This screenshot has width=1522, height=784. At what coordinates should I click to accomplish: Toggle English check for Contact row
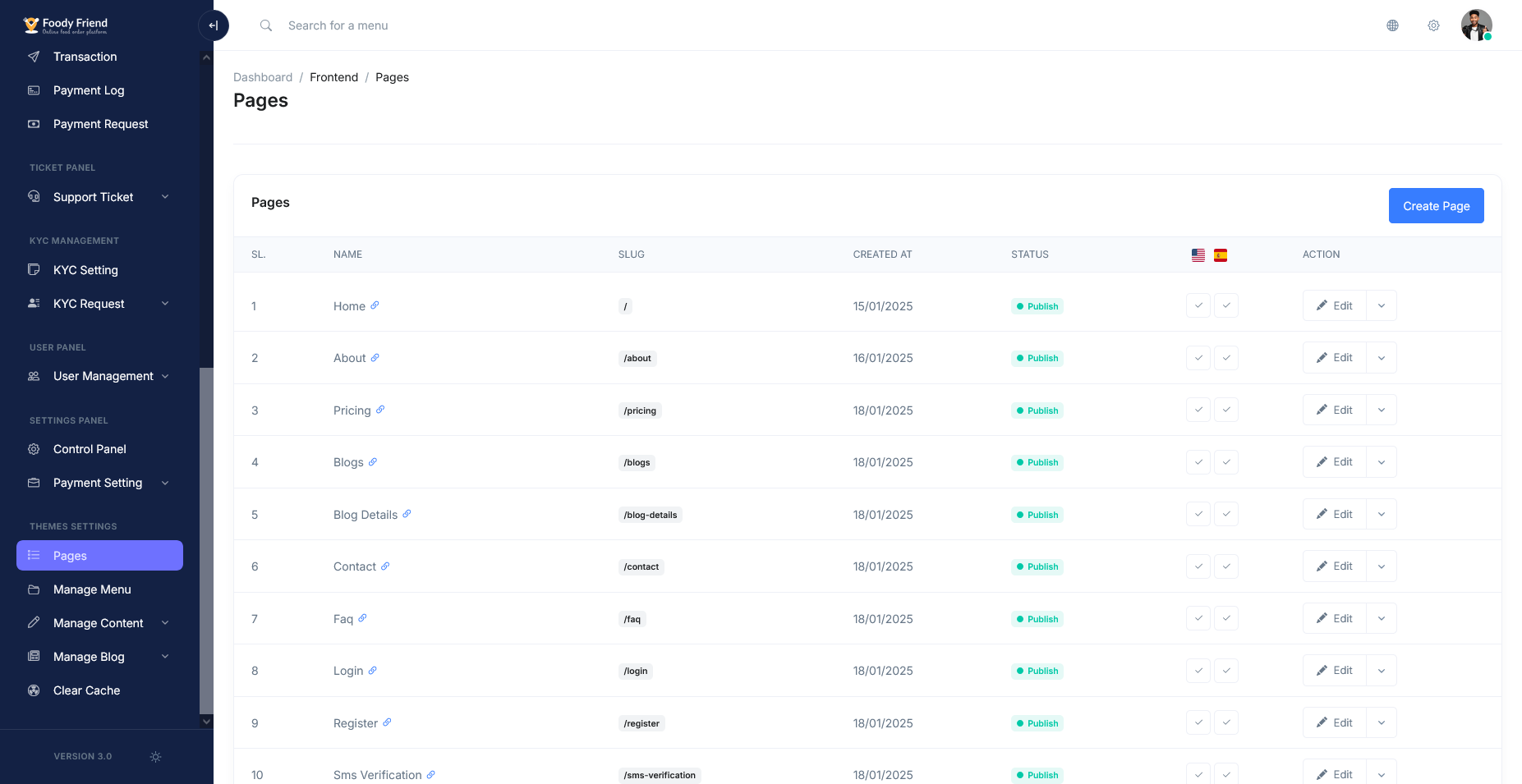(x=1198, y=566)
